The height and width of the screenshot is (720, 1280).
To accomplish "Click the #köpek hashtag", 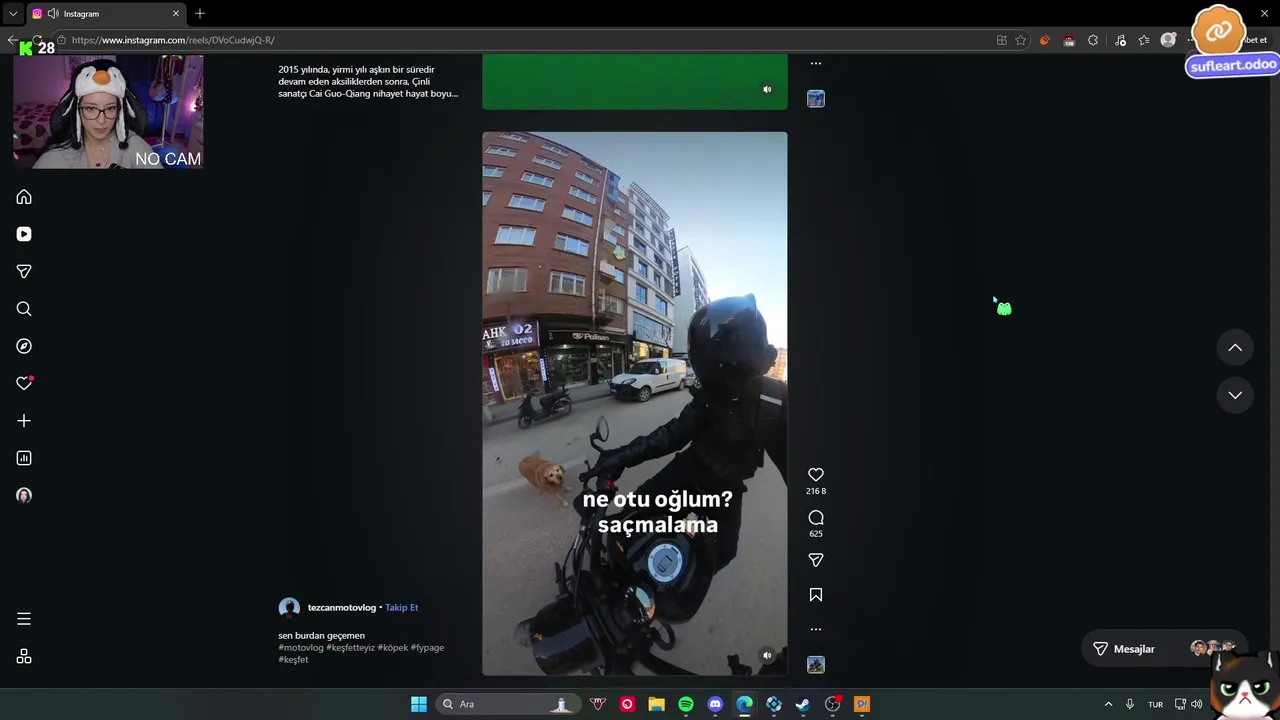I will pos(393,647).
